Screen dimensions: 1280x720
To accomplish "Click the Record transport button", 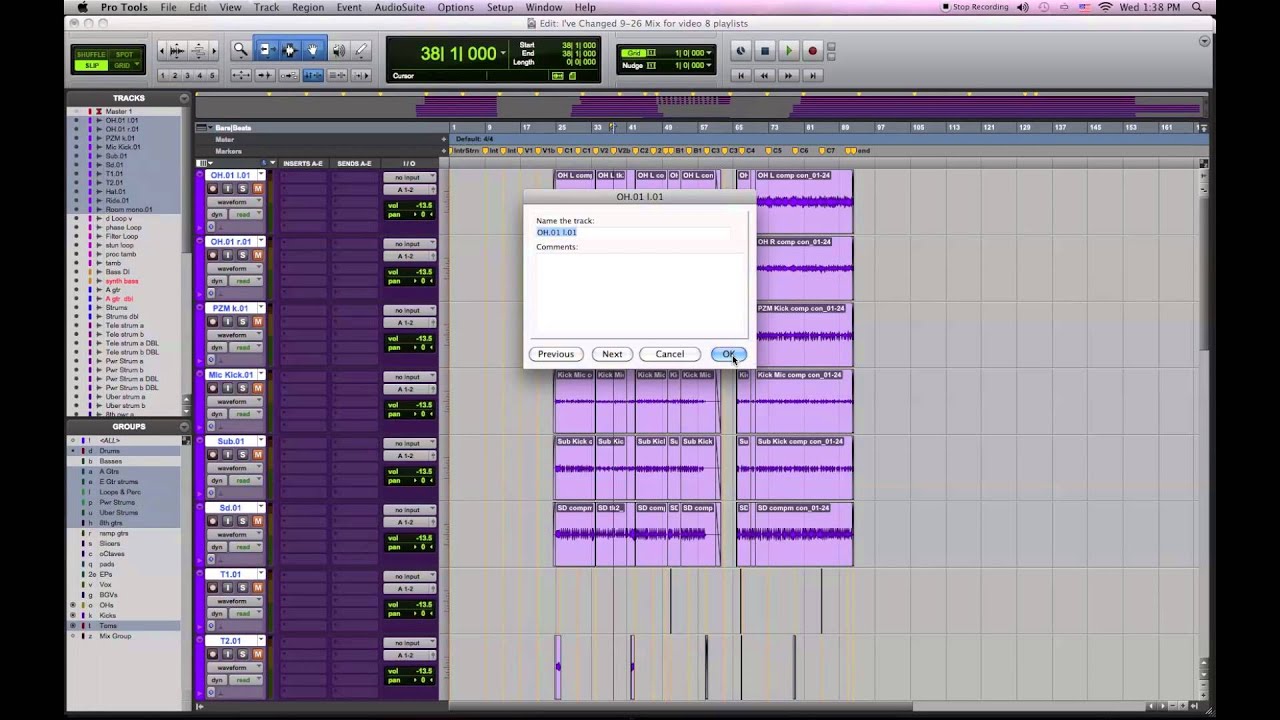I will (x=812, y=51).
